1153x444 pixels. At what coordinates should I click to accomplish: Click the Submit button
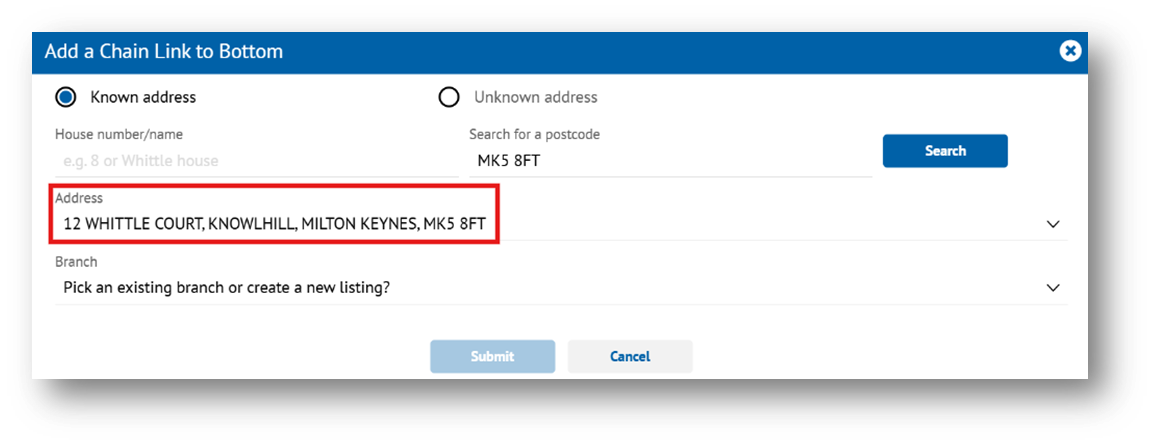click(x=493, y=357)
